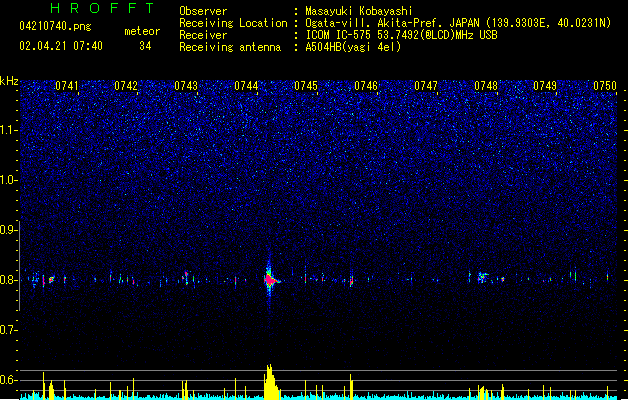
Task: Click the 0.9 kHz axis label
Action: (8, 230)
